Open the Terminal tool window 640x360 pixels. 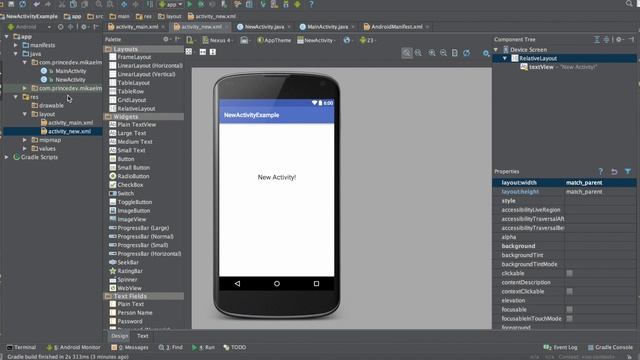[x=21, y=347]
